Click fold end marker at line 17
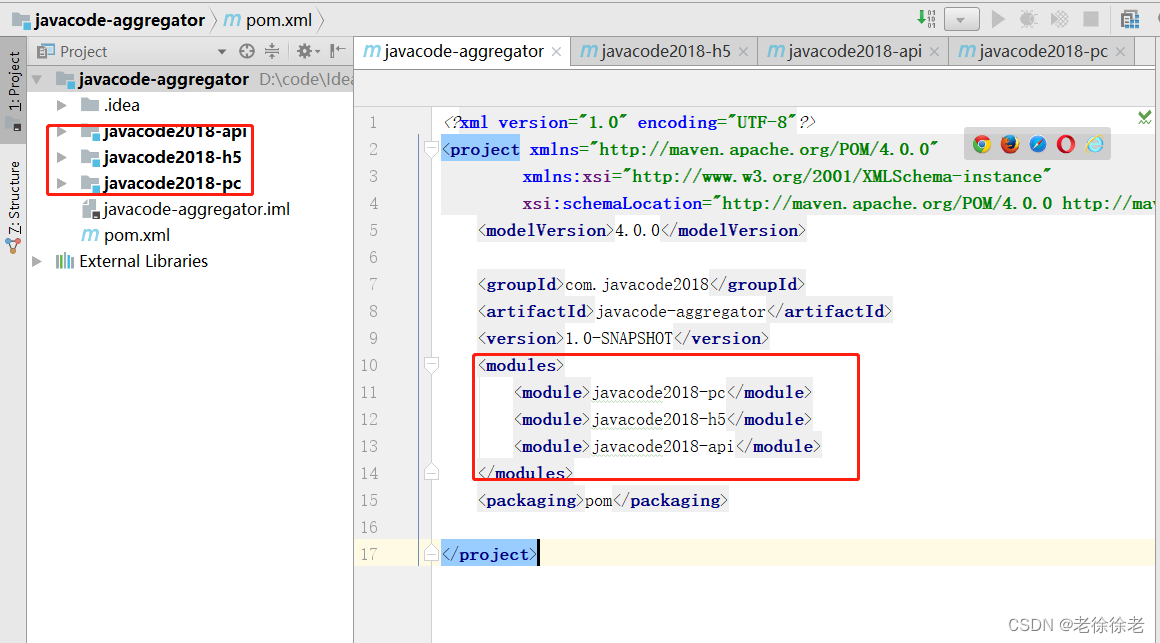Image resolution: width=1160 pixels, height=643 pixels. coord(431,553)
